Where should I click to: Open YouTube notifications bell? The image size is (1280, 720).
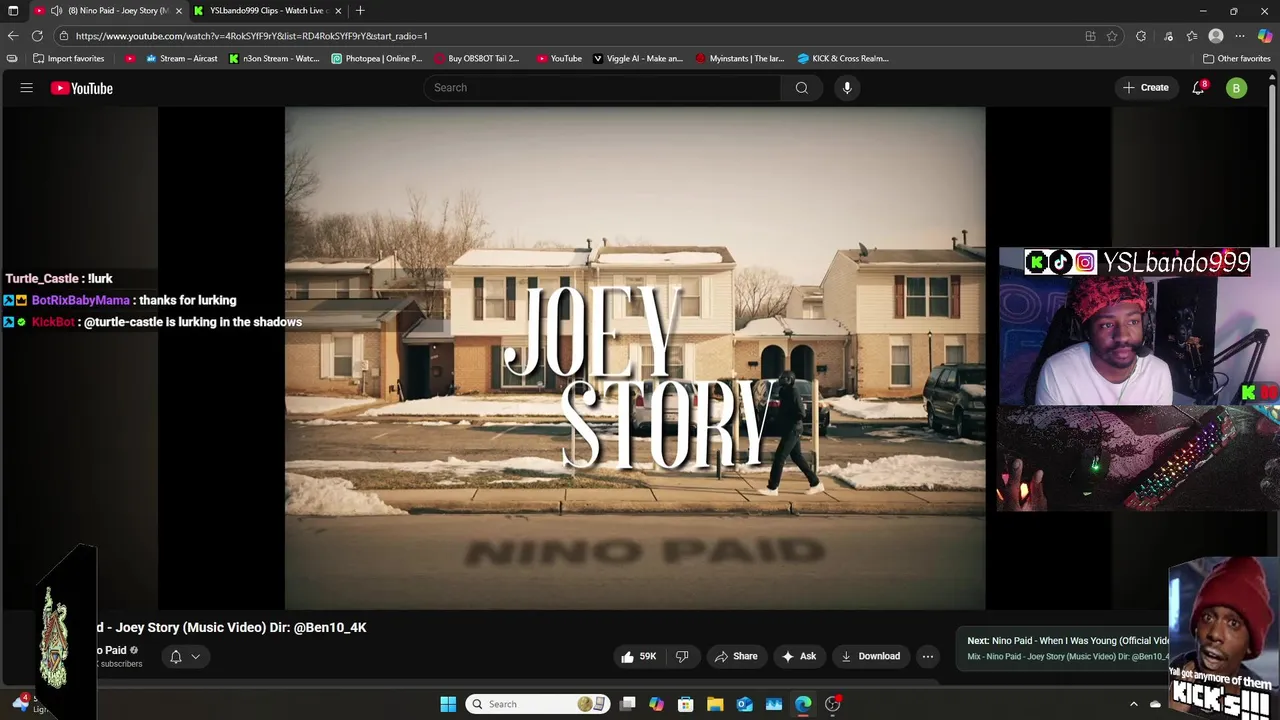click(x=1198, y=88)
